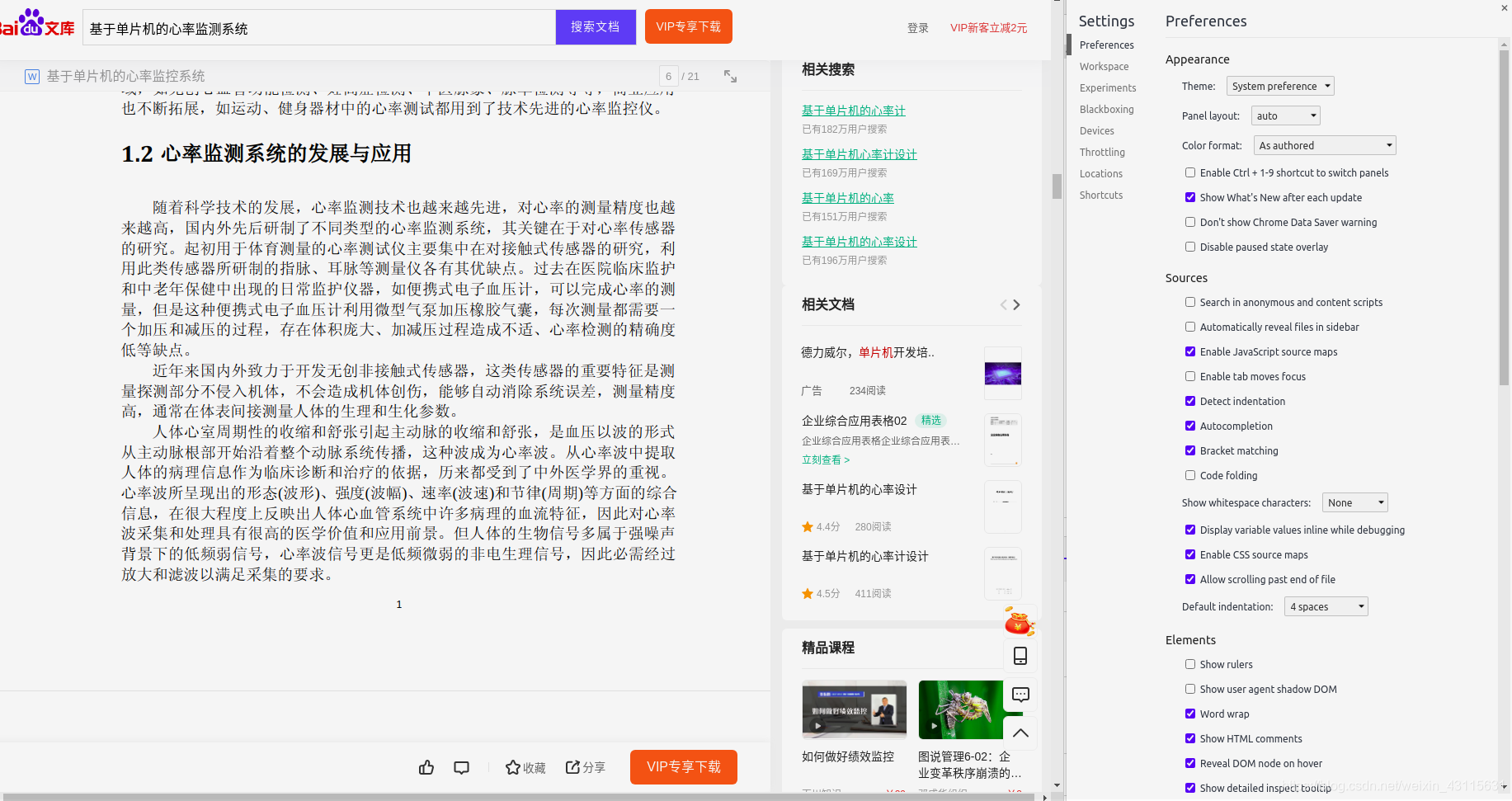The height and width of the screenshot is (801, 1512).
Task: Click the 搜索文档 search button
Action: coord(595,26)
